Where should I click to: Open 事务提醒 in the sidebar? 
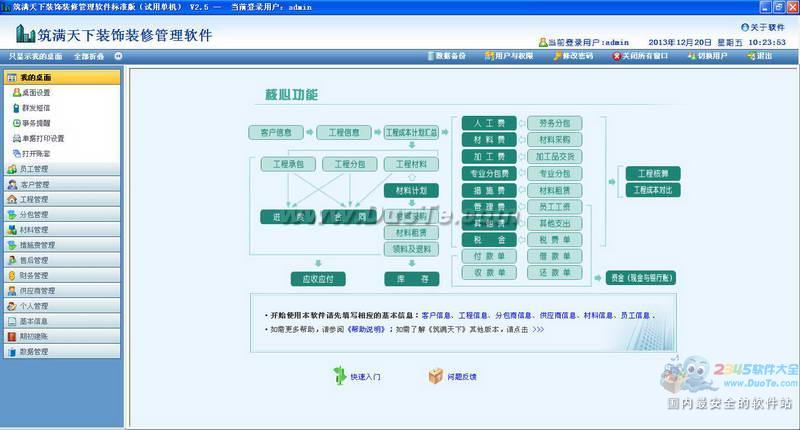[32, 123]
